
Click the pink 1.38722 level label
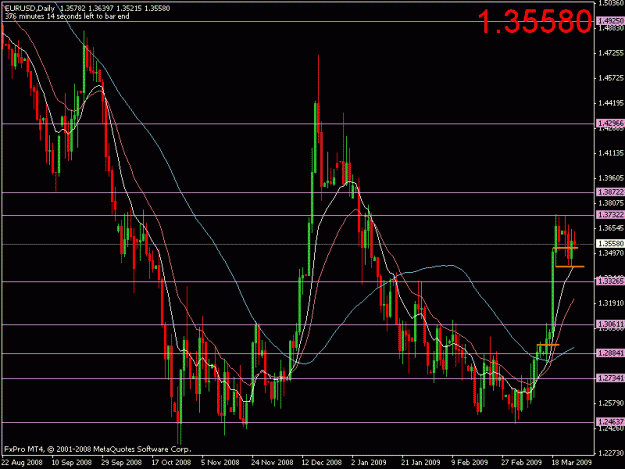click(610, 192)
